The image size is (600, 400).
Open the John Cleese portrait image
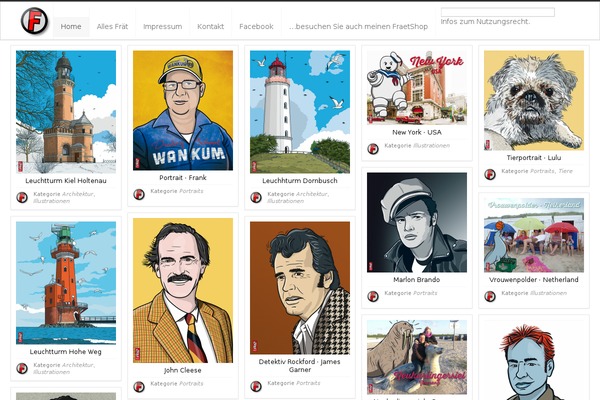click(x=183, y=291)
